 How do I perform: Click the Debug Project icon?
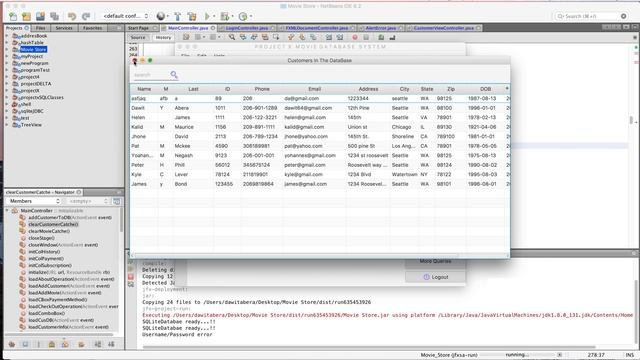coord(224,16)
